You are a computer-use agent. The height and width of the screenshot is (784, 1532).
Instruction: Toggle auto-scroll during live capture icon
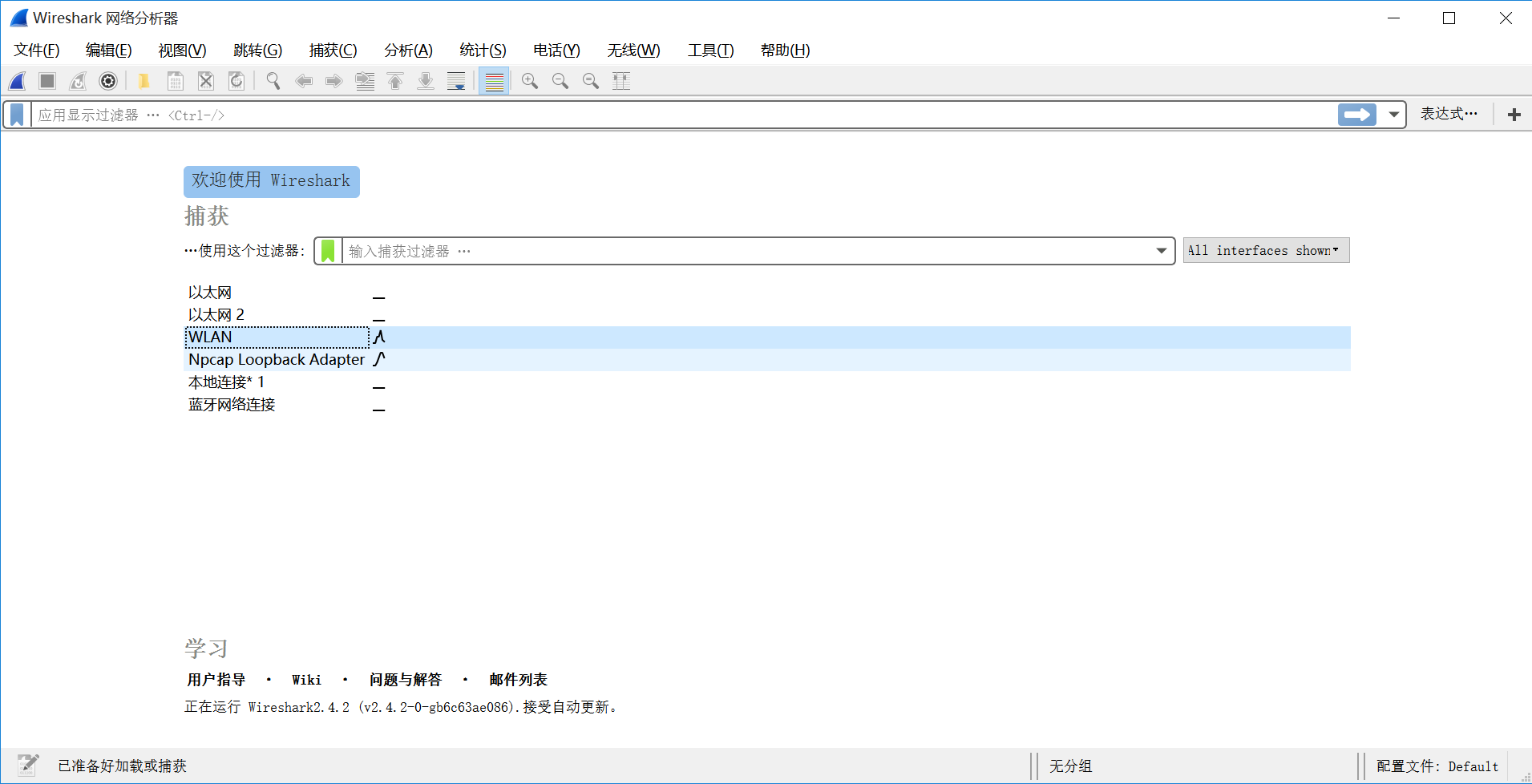[x=456, y=81]
